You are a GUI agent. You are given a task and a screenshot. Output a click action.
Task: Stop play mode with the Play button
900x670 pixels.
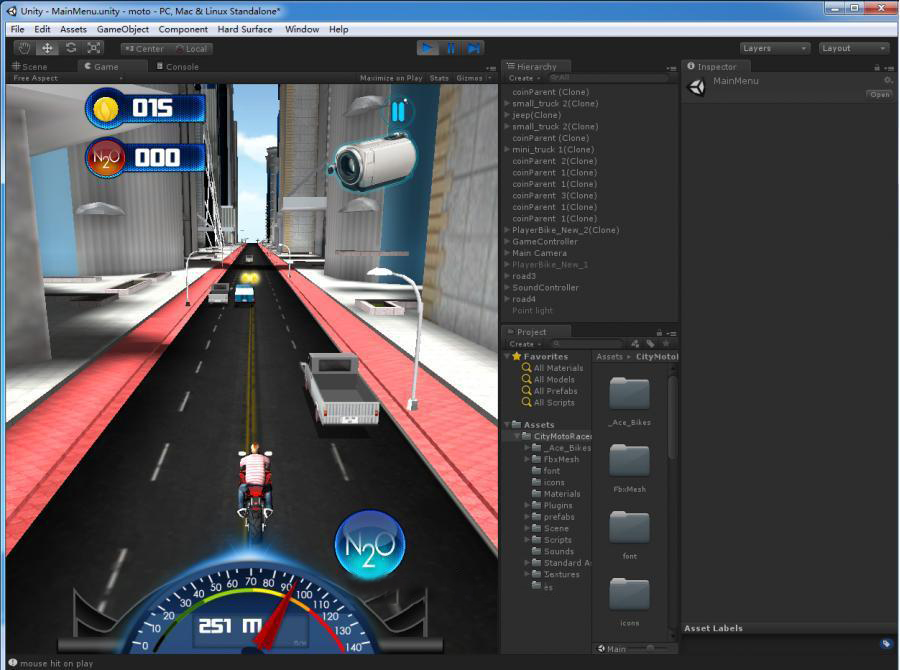428,48
